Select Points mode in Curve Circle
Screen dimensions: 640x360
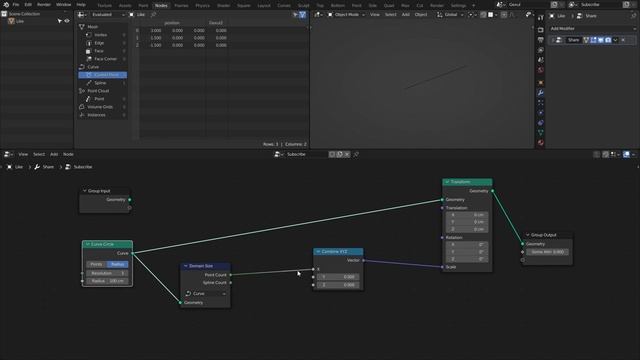click(96, 264)
